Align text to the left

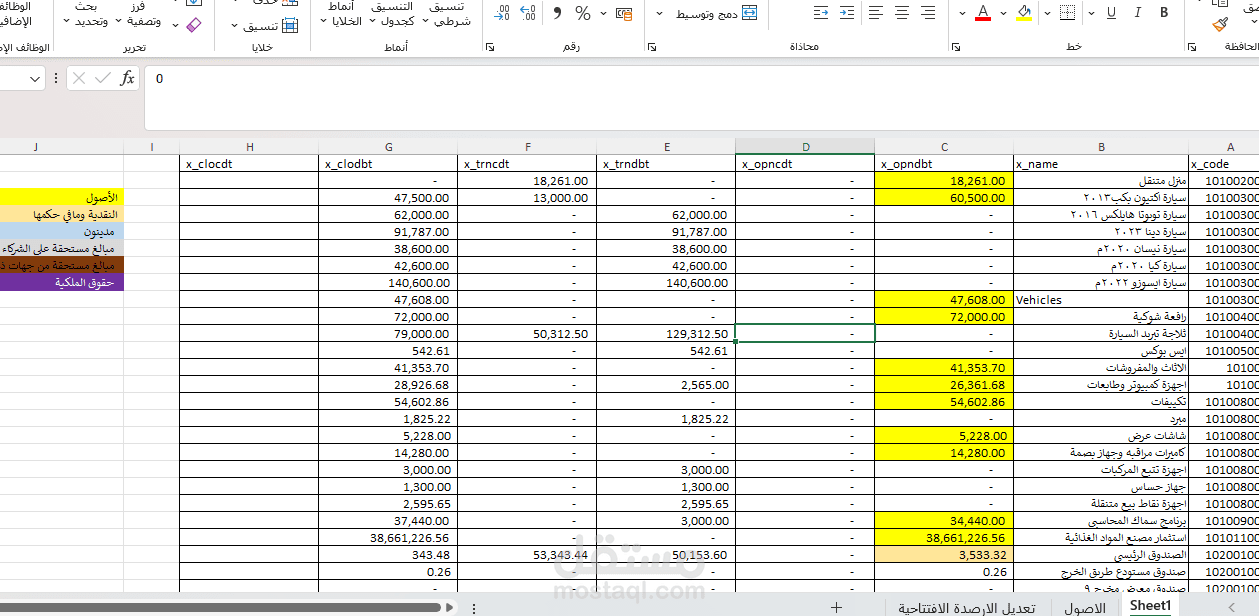pyautogui.click(x=876, y=13)
